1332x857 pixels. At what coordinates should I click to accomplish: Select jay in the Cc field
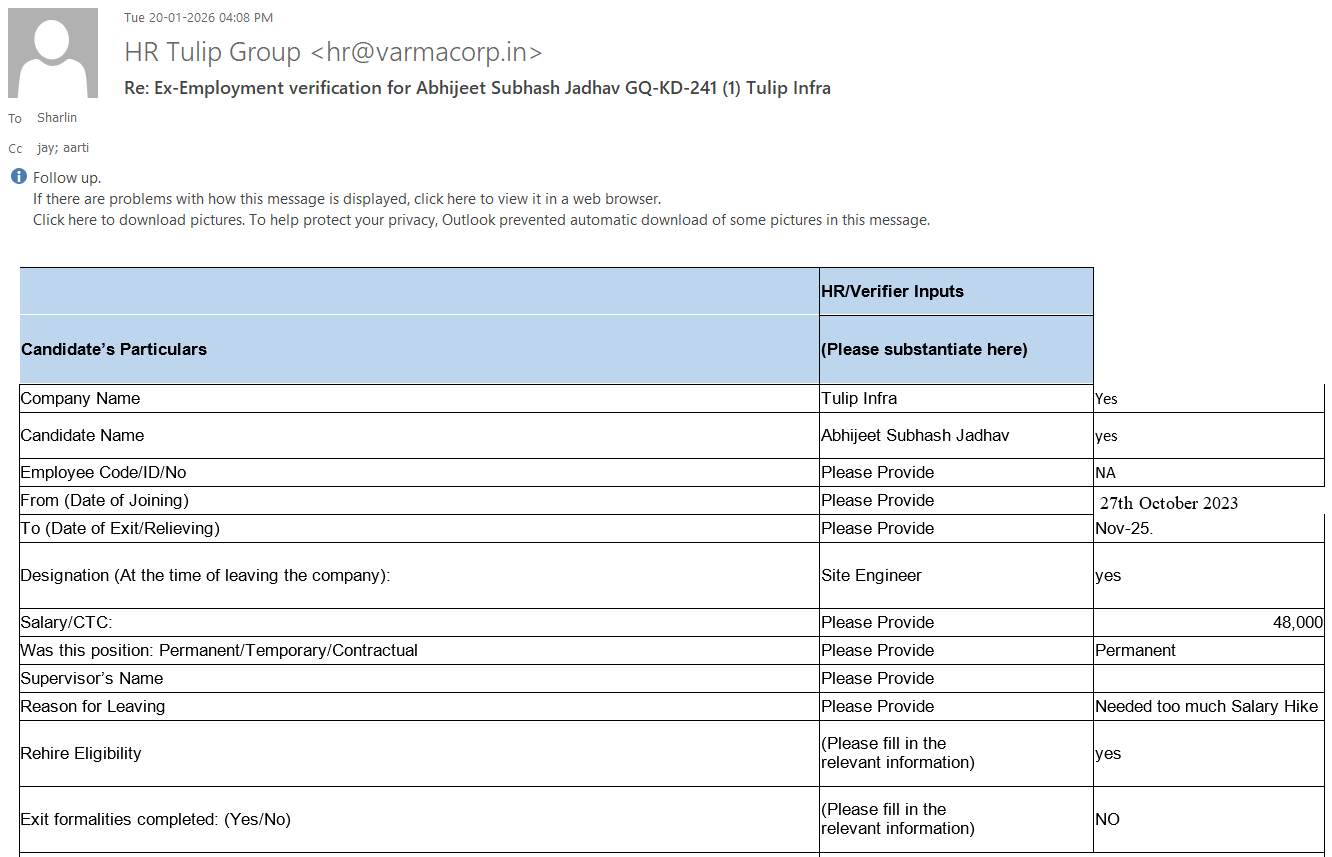pos(46,148)
